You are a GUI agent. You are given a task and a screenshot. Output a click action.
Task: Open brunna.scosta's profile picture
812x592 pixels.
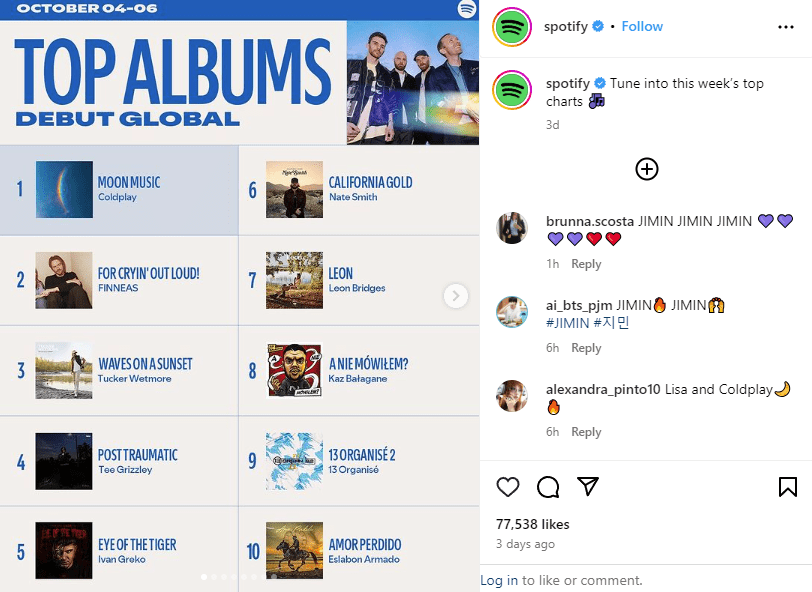click(x=512, y=228)
